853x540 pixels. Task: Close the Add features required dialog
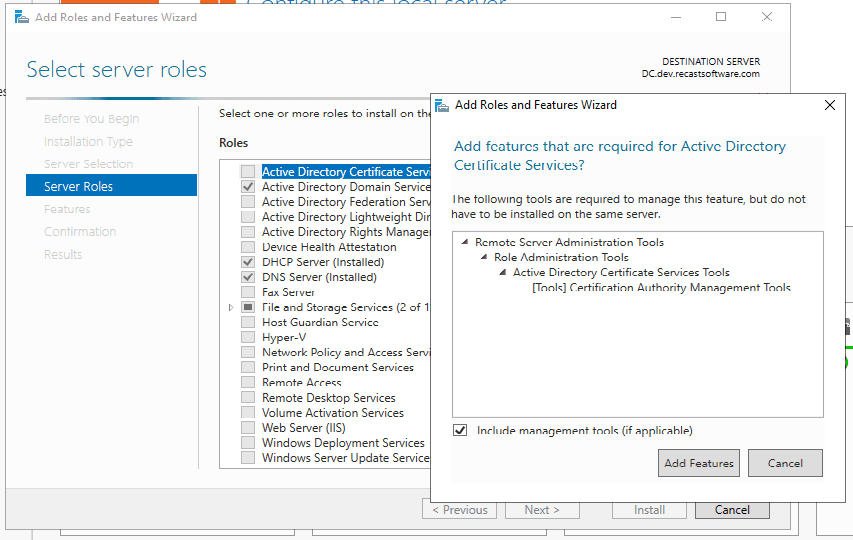click(829, 105)
